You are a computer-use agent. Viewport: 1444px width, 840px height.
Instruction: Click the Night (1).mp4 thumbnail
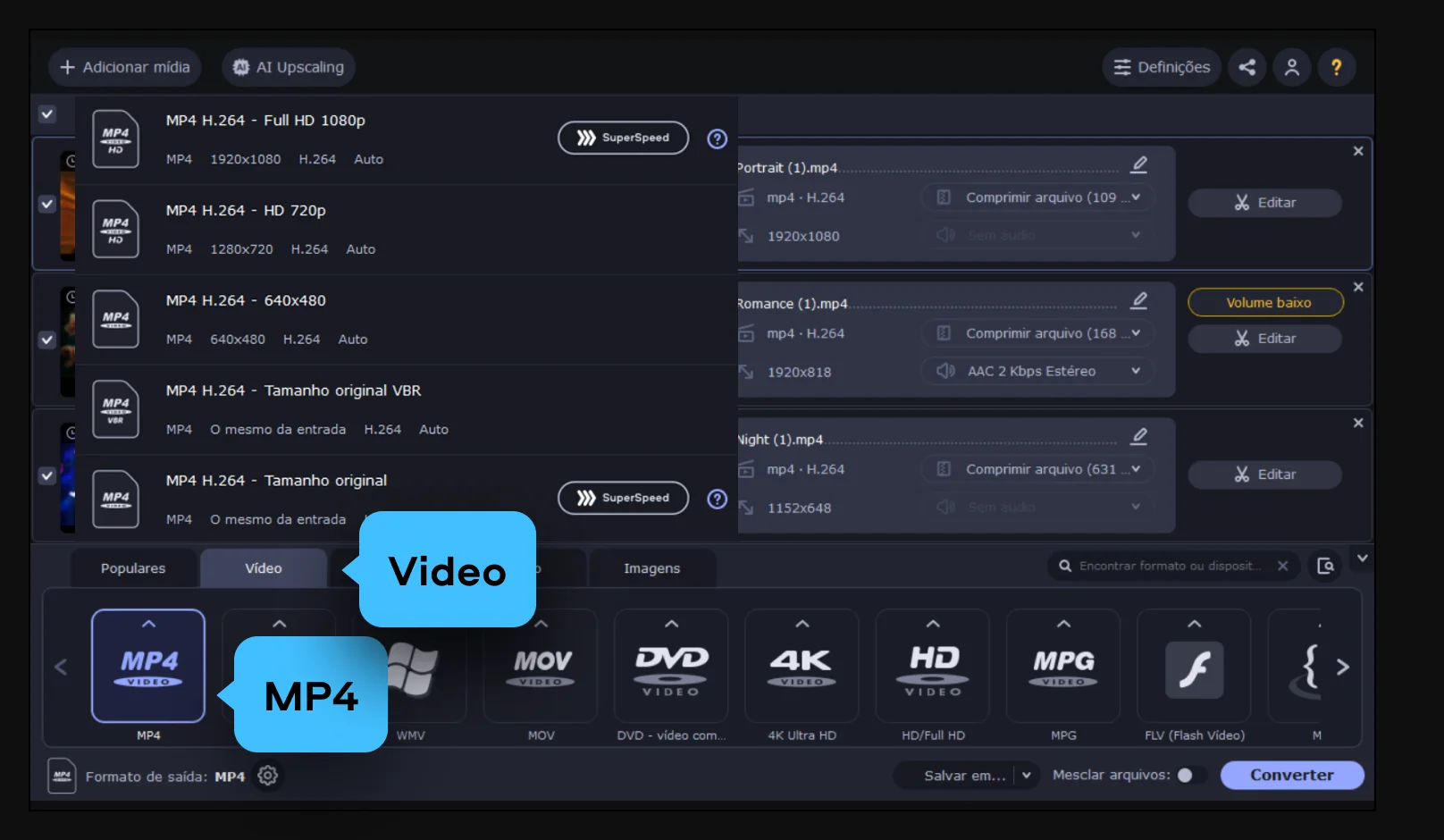(x=67, y=477)
